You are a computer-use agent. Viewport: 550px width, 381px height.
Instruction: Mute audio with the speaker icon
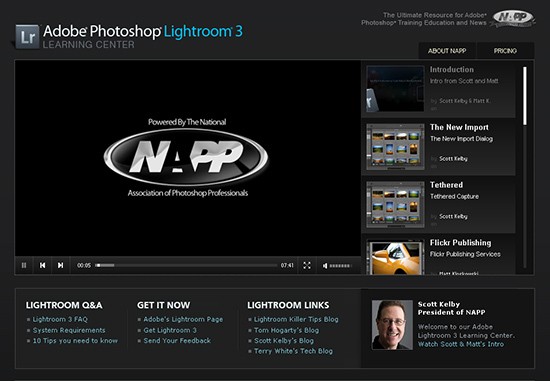click(x=325, y=266)
